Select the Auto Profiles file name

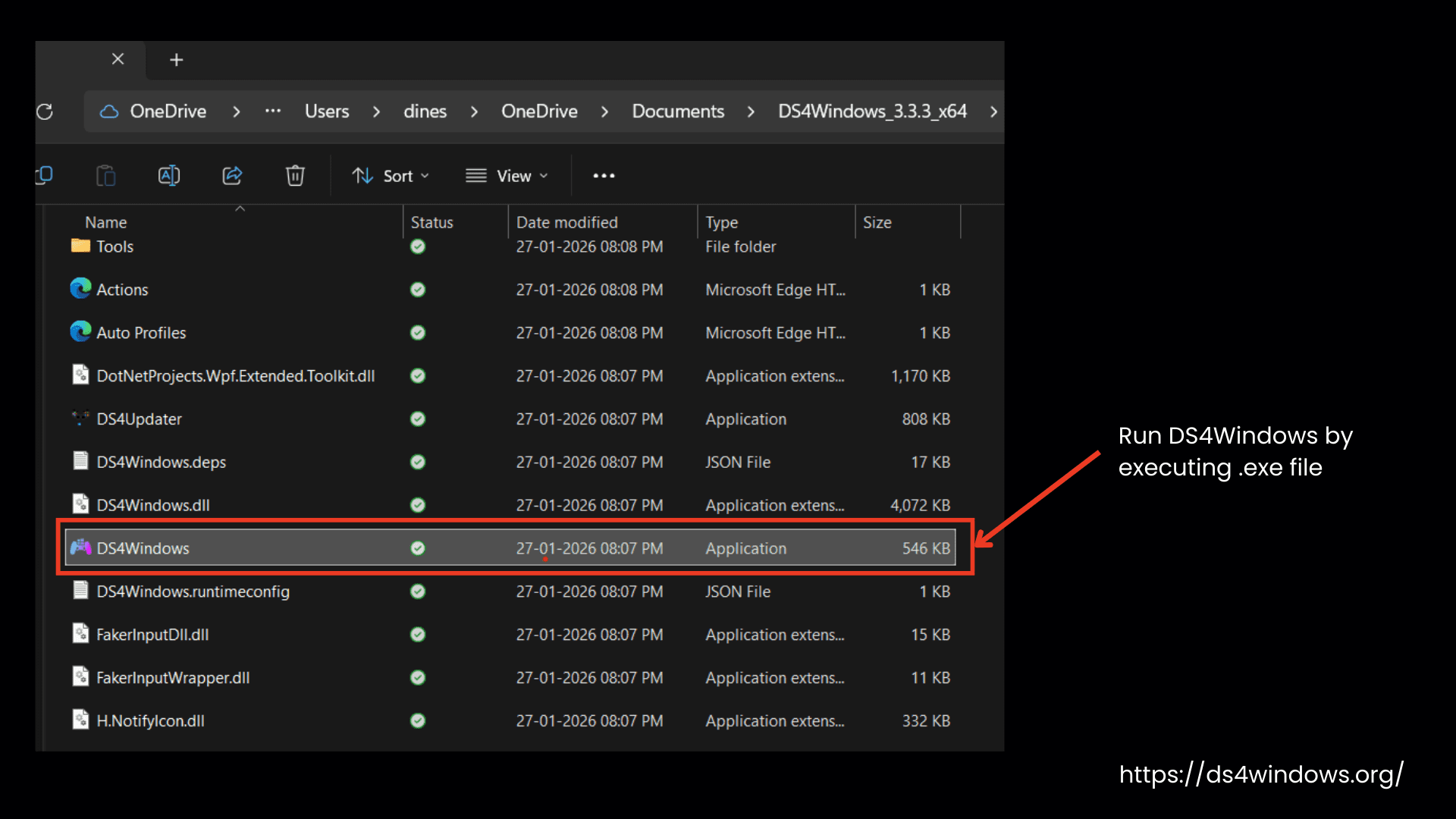141,333
